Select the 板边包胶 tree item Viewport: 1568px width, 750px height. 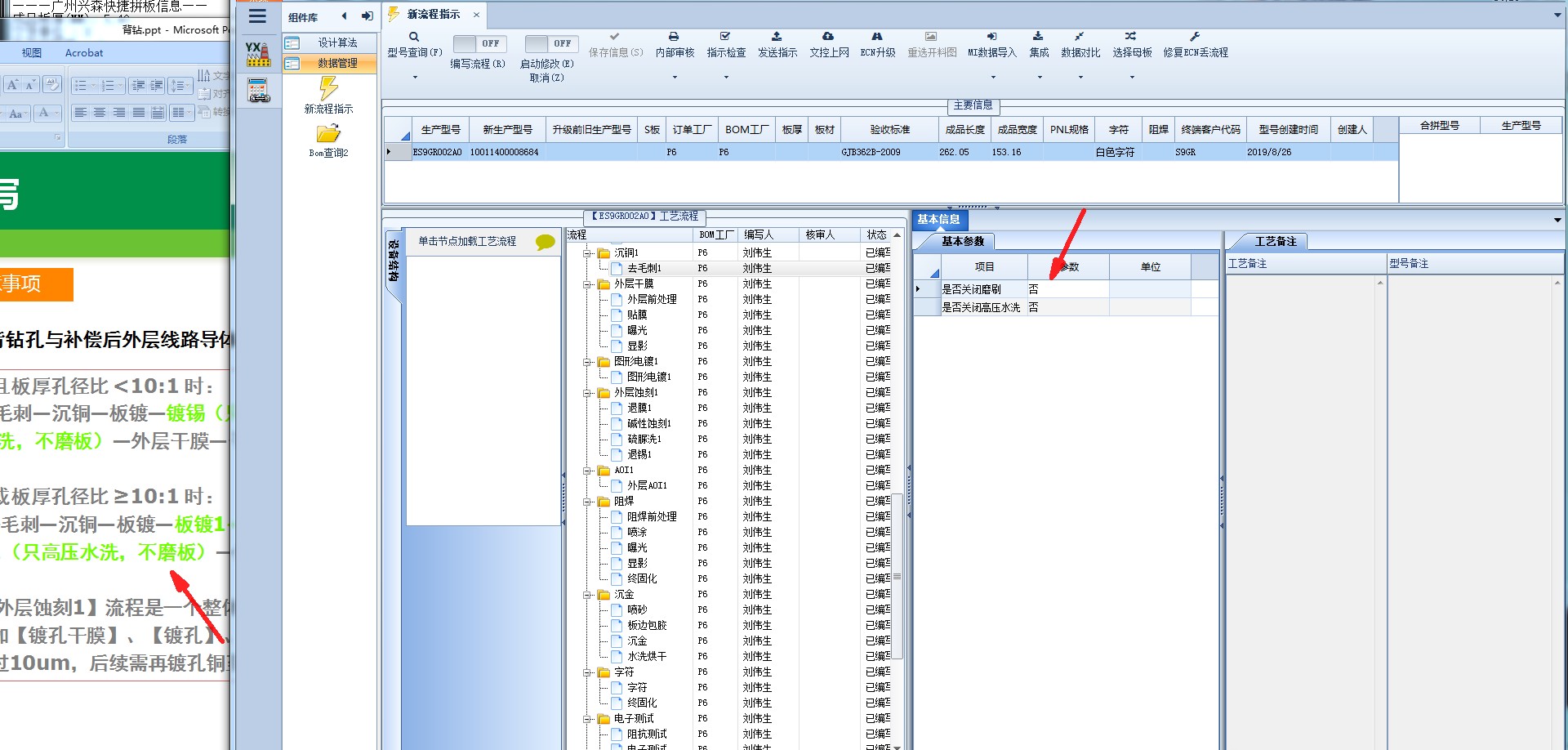point(647,625)
